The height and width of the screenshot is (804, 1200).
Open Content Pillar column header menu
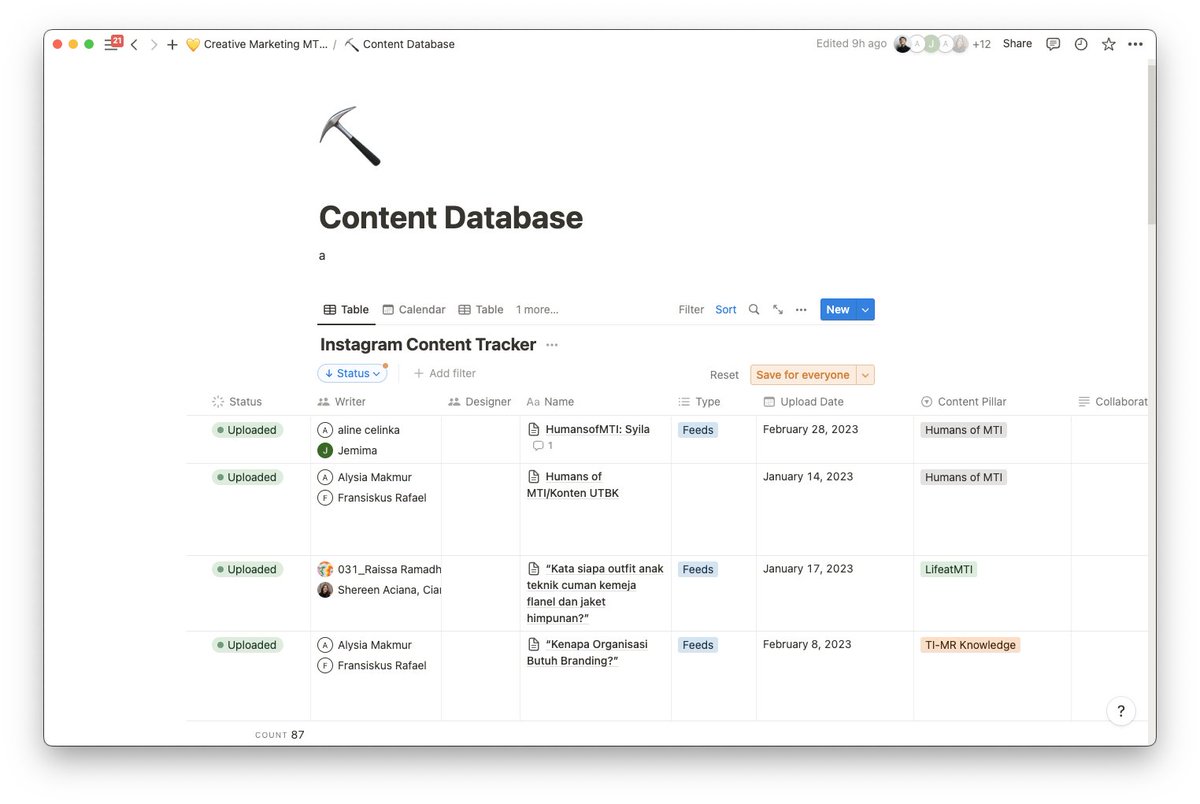963,402
